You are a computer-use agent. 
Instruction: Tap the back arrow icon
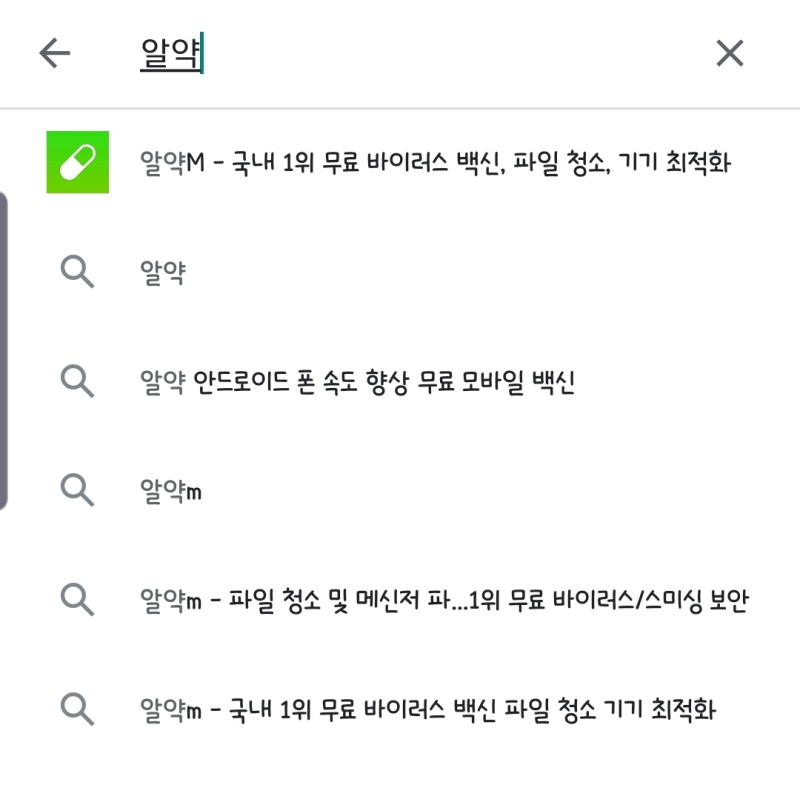tap(55, 53)
